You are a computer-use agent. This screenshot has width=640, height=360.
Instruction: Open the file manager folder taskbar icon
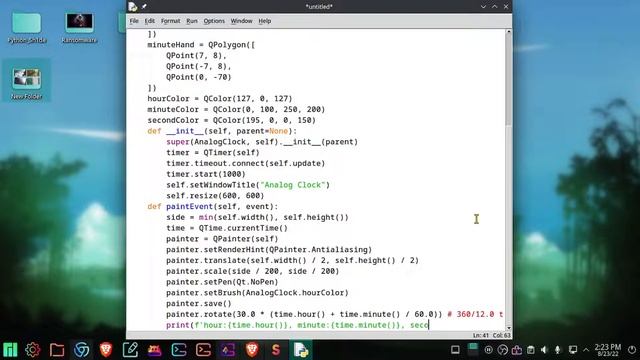tap(57, 350)
